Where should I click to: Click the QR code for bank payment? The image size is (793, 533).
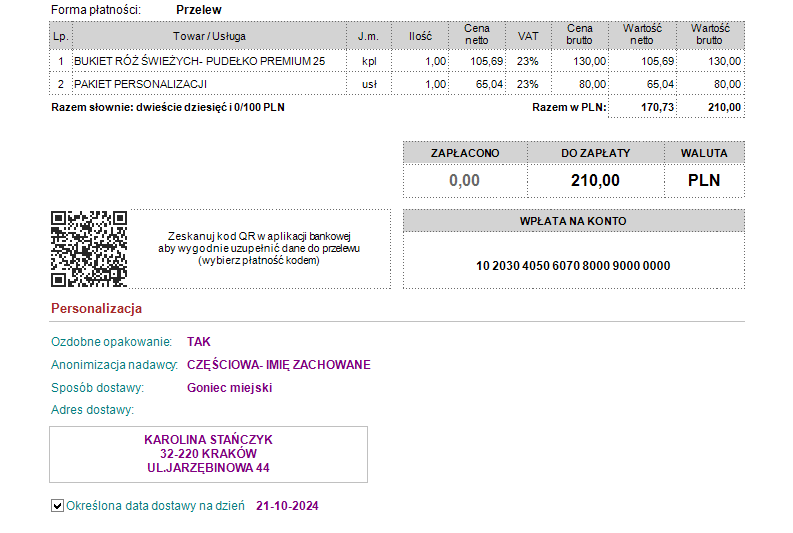[89, 249]
